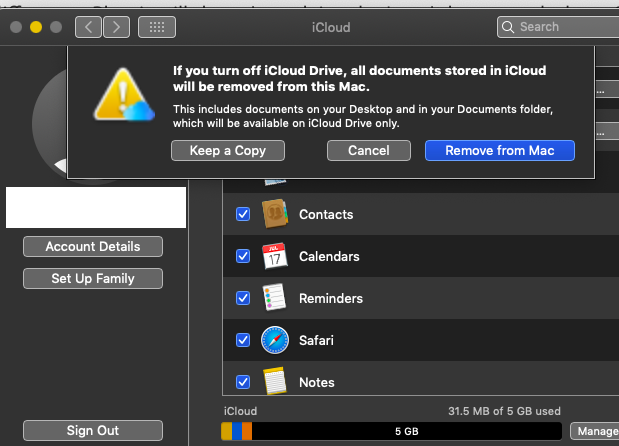Sign Out of iCloud

pos(93,430)
